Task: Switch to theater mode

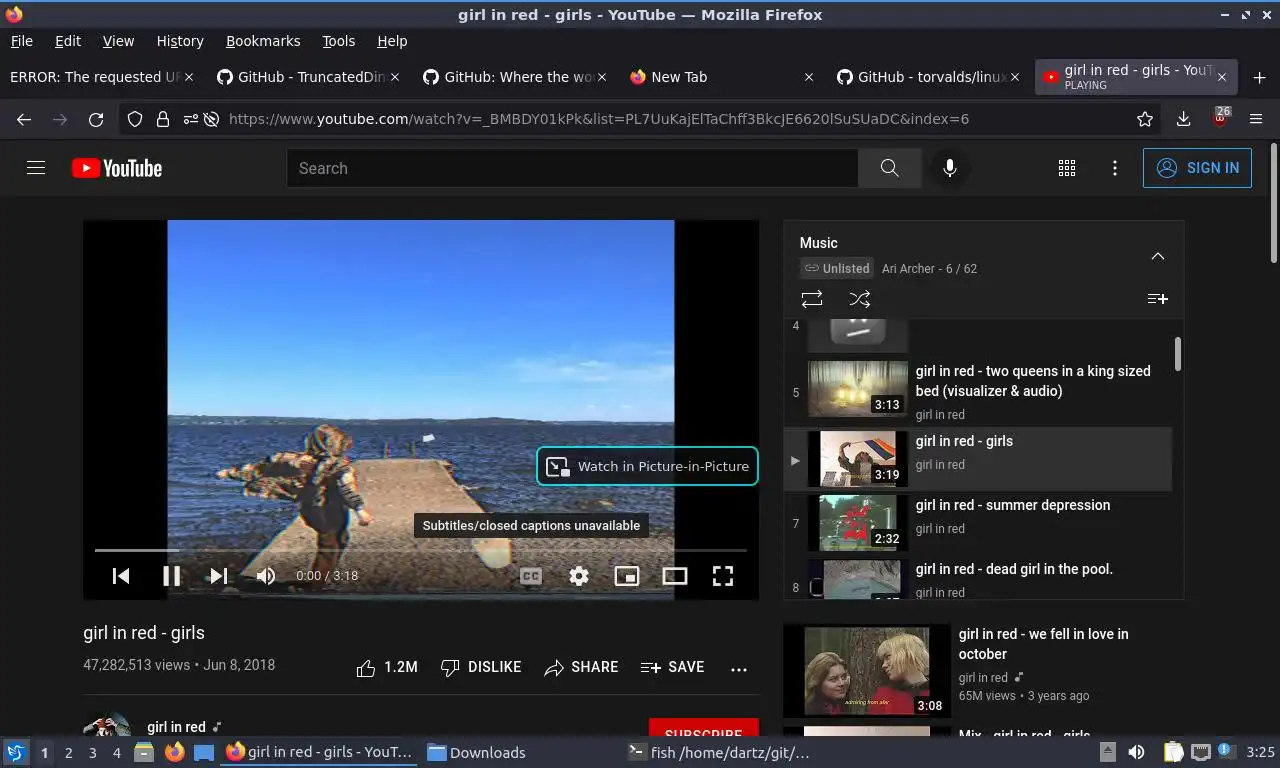Action: [x=675, y=576]
